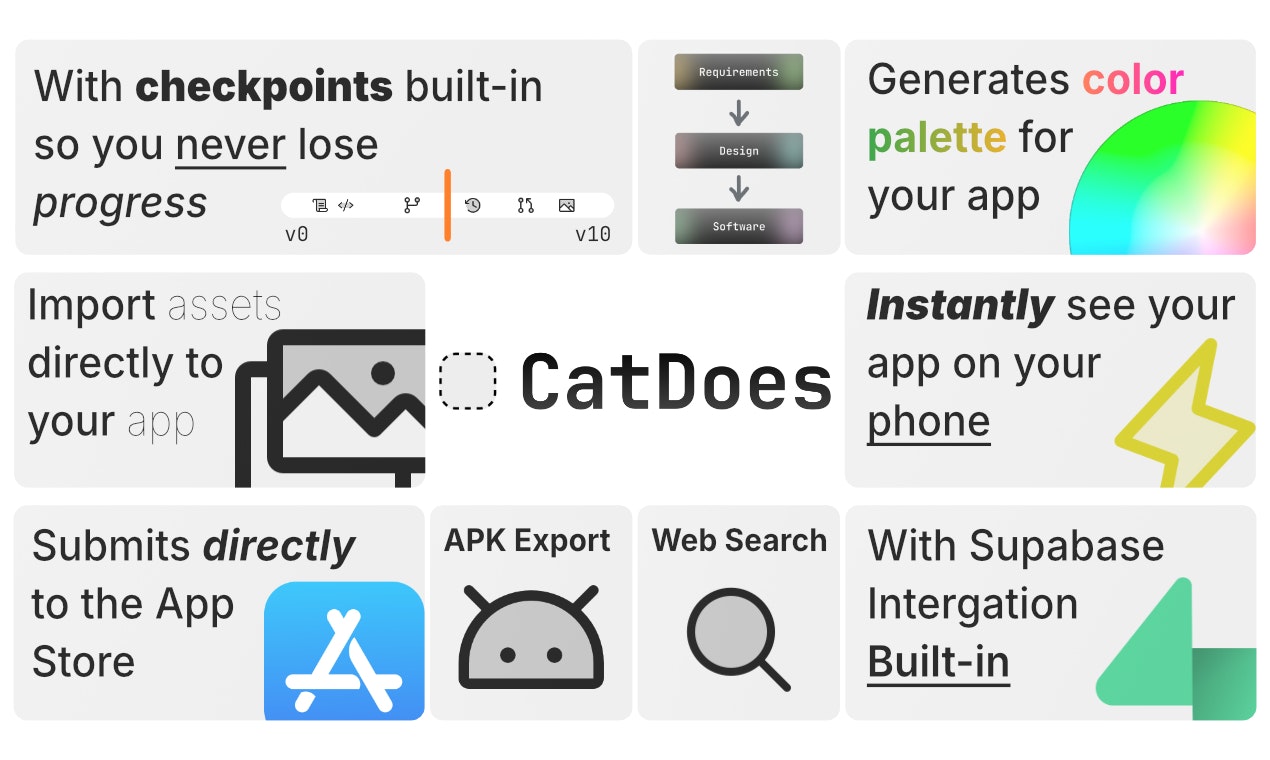Image resolution: width=1270 pixels, height=760 pixels.
Task: Click the orange checkpoint slider marker
Action: (447, 204)
